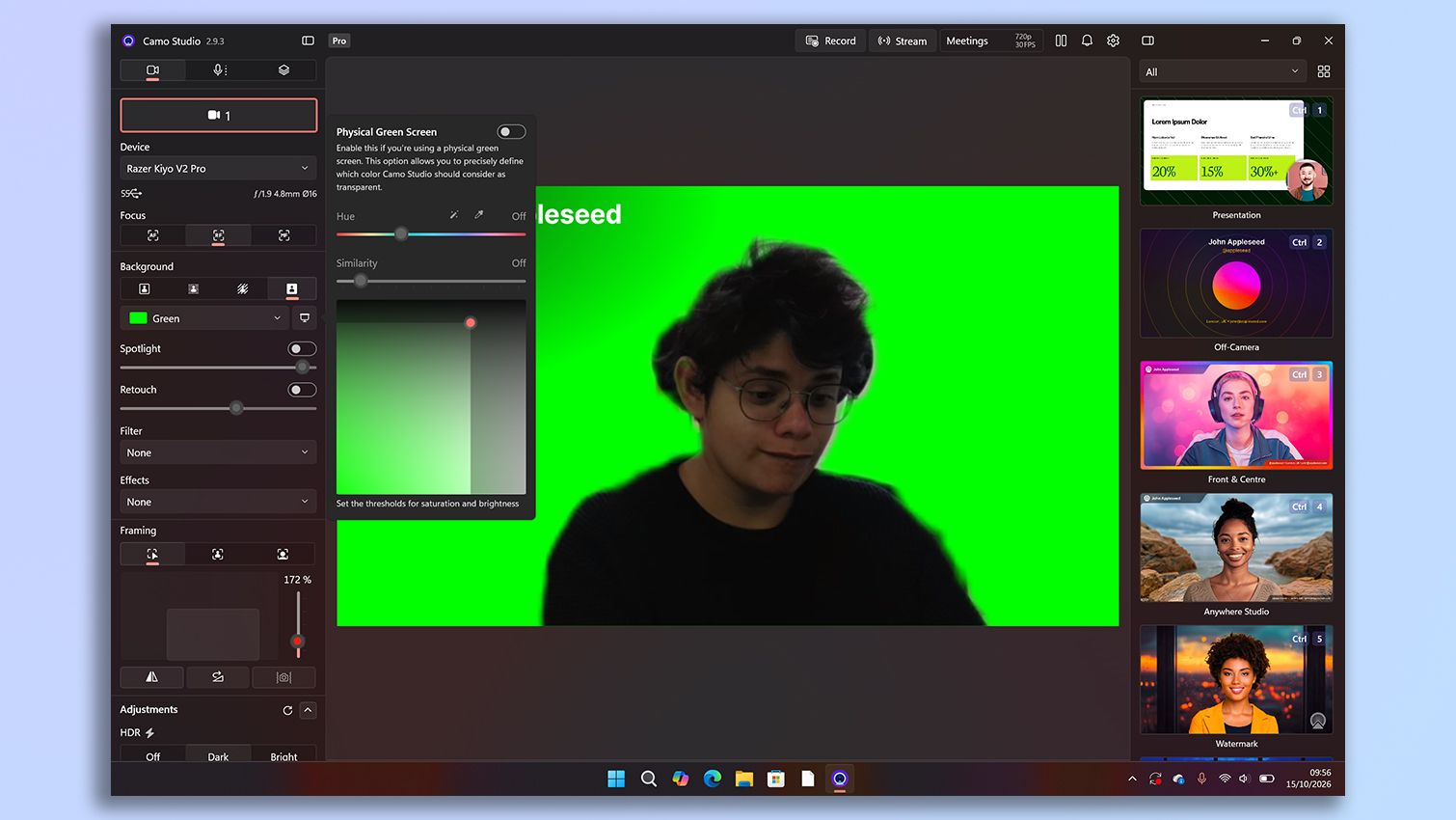Click the Similarity slider
The width and height of the screenshot is (1456, 820).
[x=431, y=281]
